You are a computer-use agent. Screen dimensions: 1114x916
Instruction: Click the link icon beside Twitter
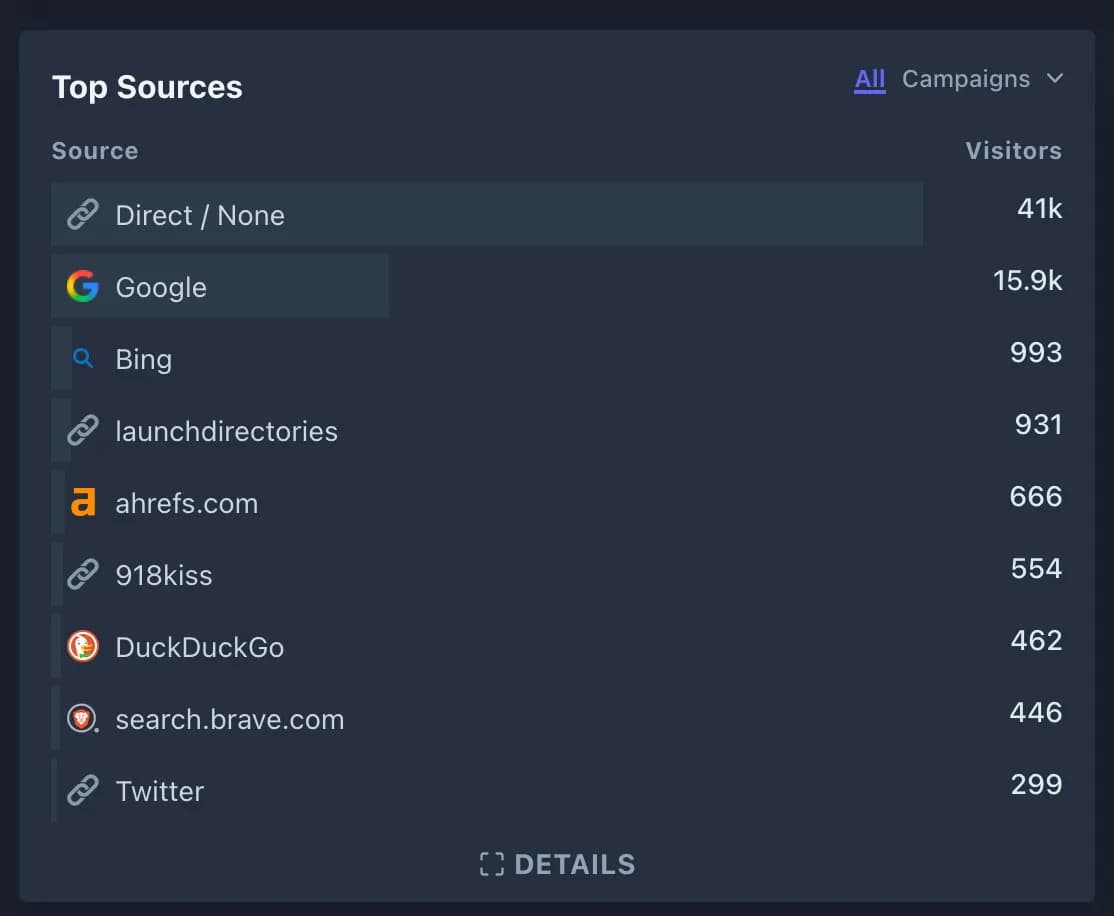pos(82,790)
